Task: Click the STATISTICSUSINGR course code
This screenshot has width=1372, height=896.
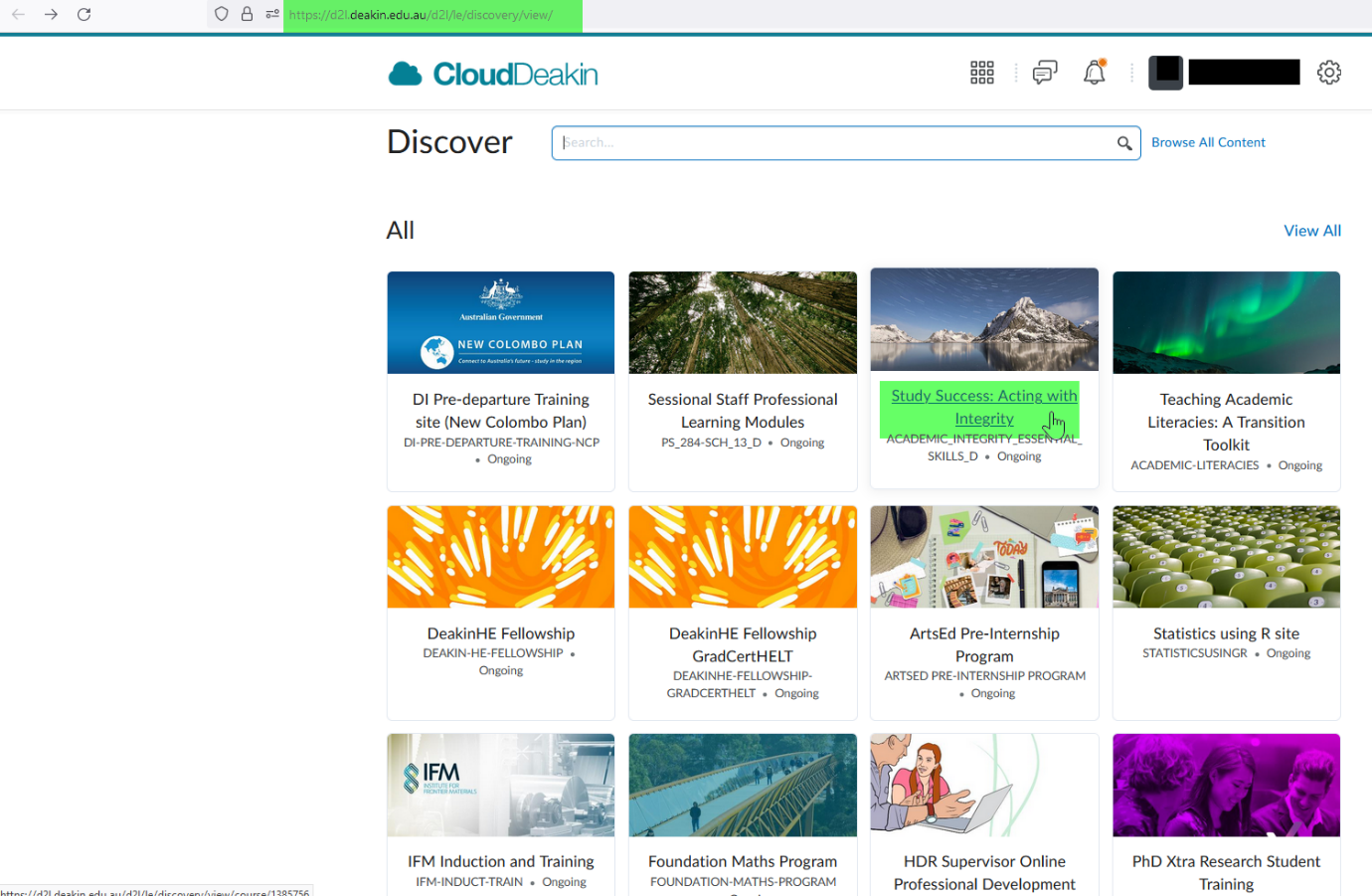Action: [x=1194, y=653]
